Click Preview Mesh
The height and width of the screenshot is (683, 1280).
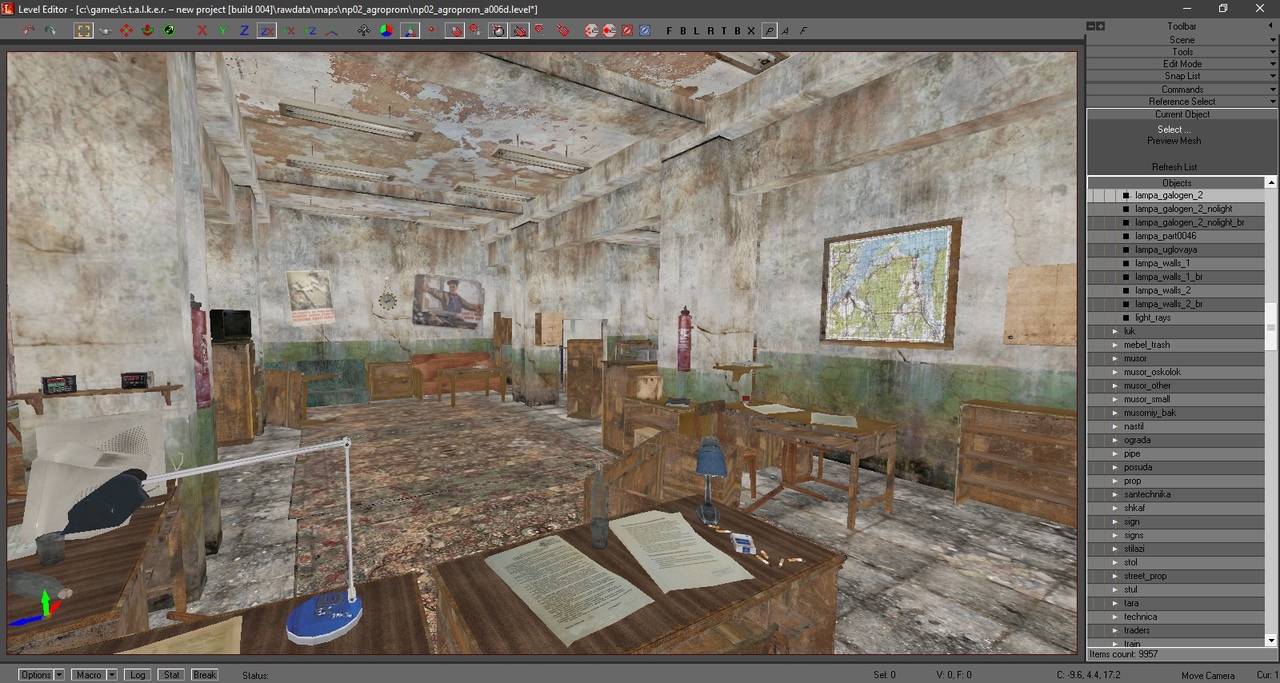coord(1174,141)
